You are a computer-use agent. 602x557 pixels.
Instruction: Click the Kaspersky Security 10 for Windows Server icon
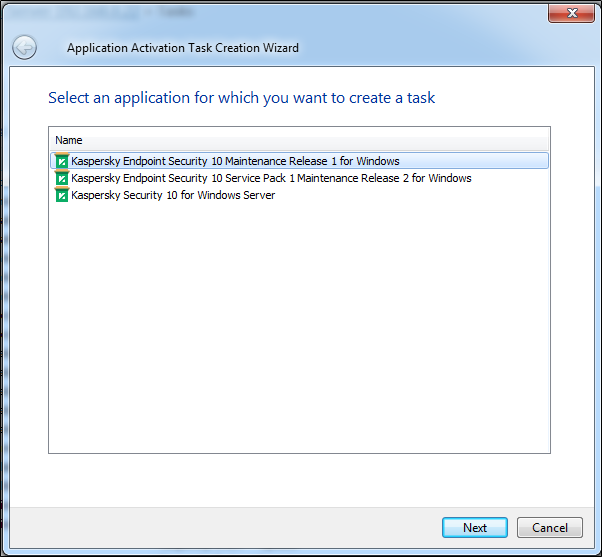coord(62,195)
